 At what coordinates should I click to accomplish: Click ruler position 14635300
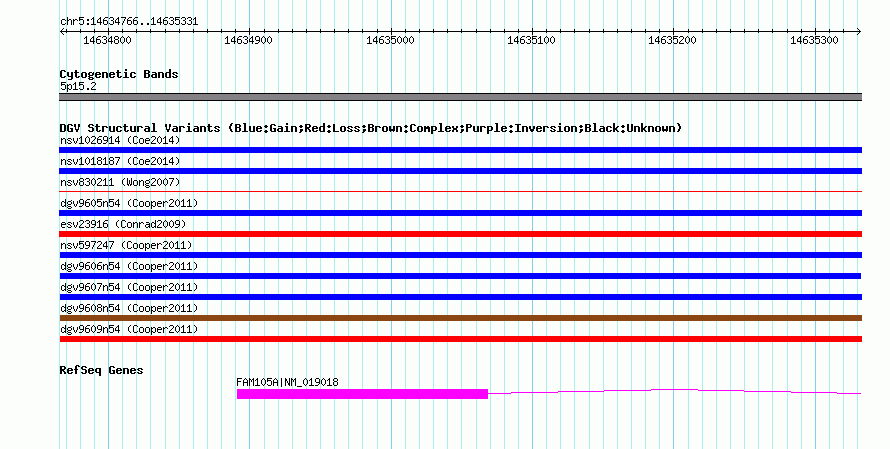814,40
